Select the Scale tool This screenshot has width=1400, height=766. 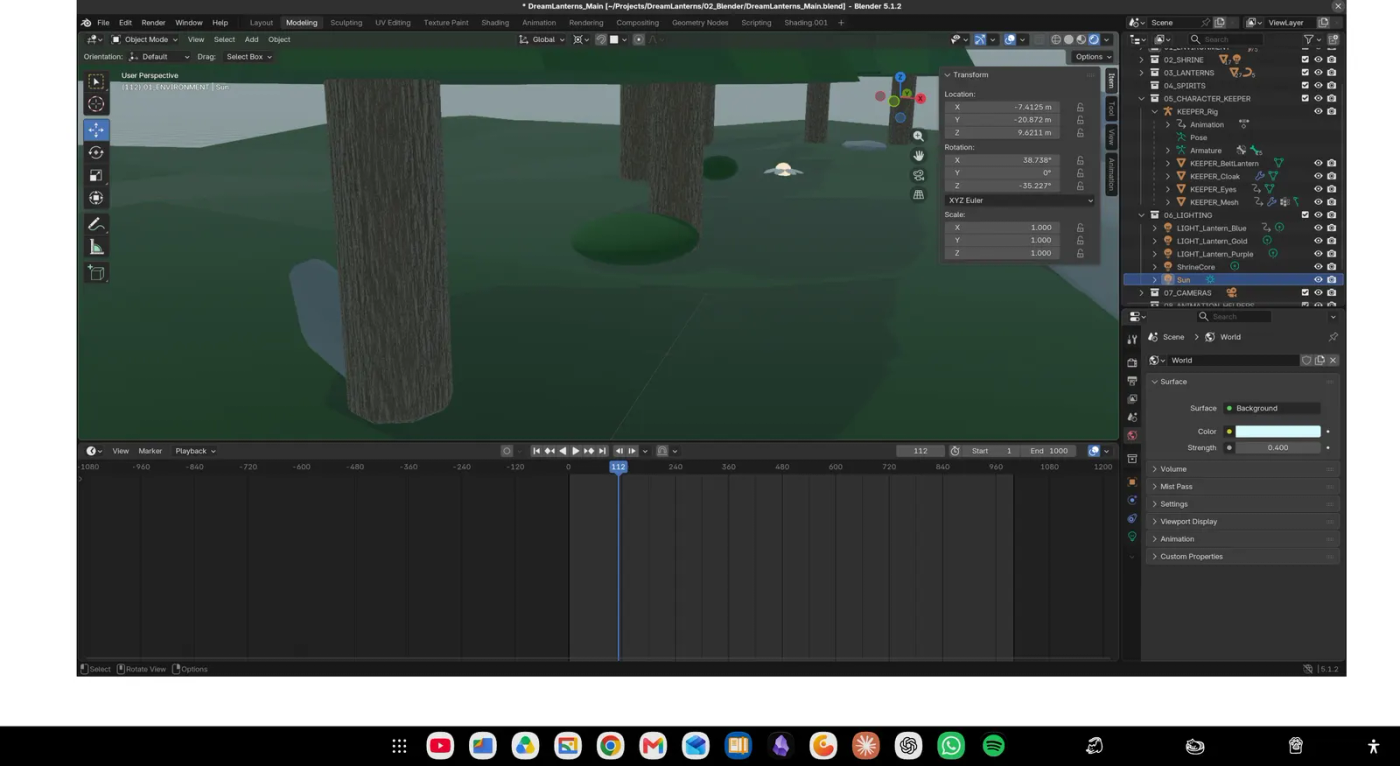96,175
